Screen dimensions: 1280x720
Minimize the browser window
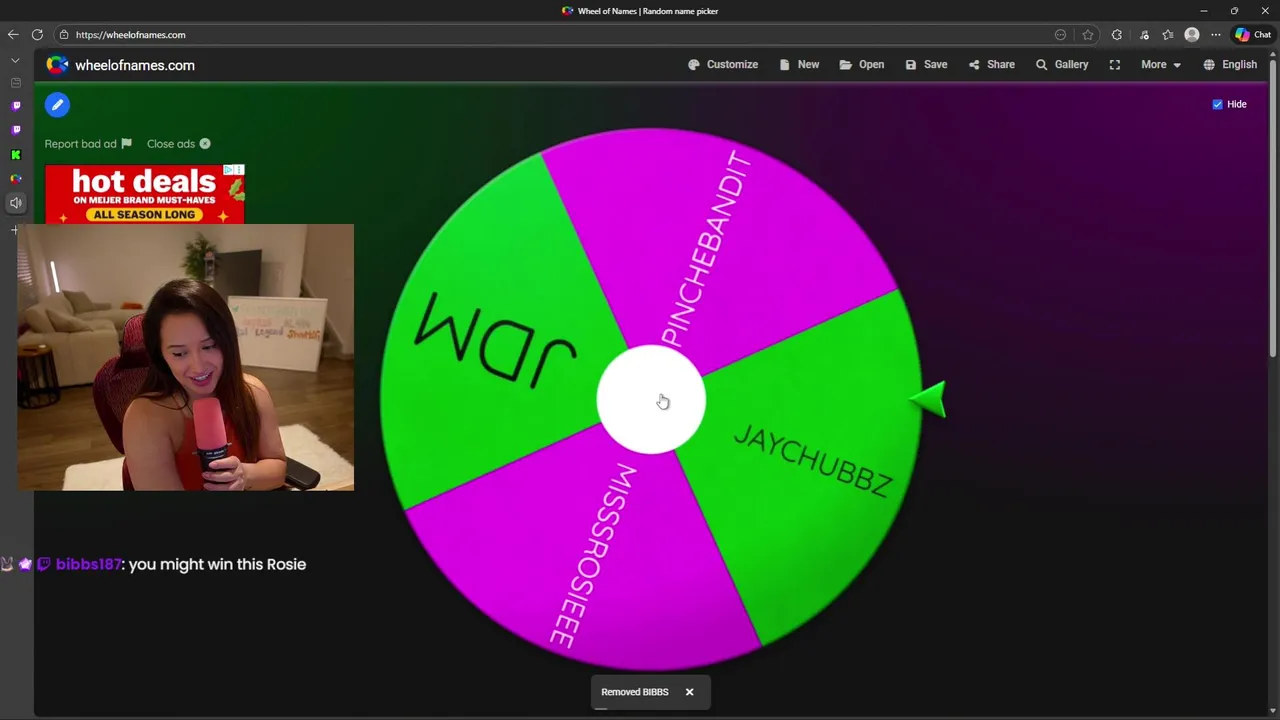[x=1204, y=11]
